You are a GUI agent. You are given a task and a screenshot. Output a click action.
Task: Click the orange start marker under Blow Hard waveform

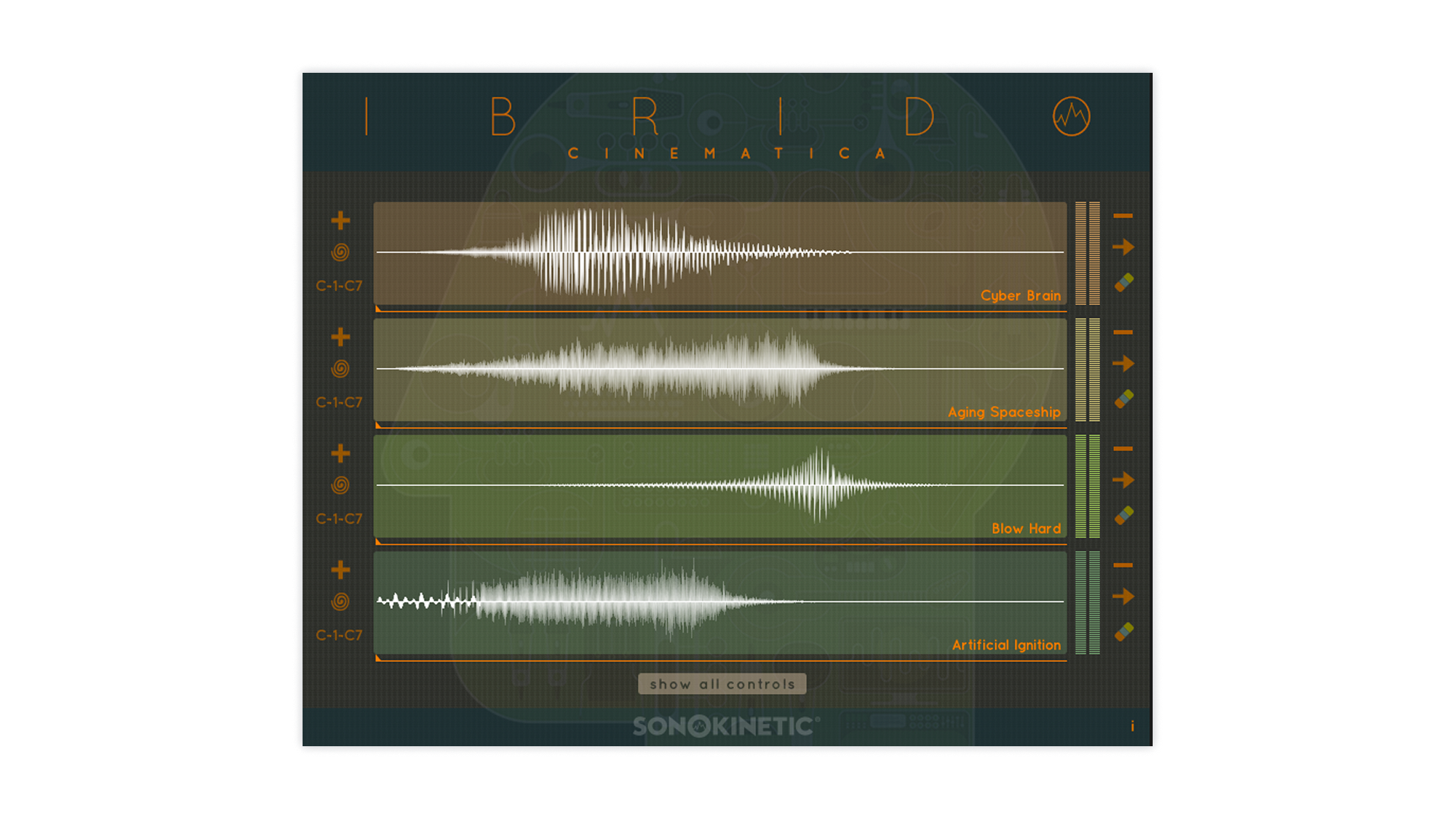point(378,542)
